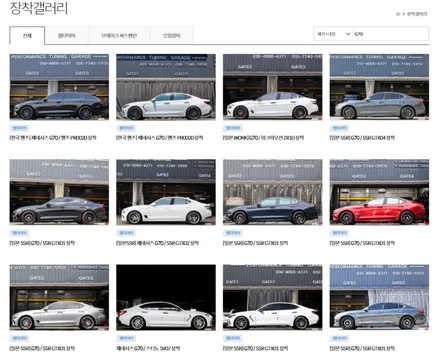Open the navy blue G70 photo
The image size is (440, 360).
click(272, 192)
